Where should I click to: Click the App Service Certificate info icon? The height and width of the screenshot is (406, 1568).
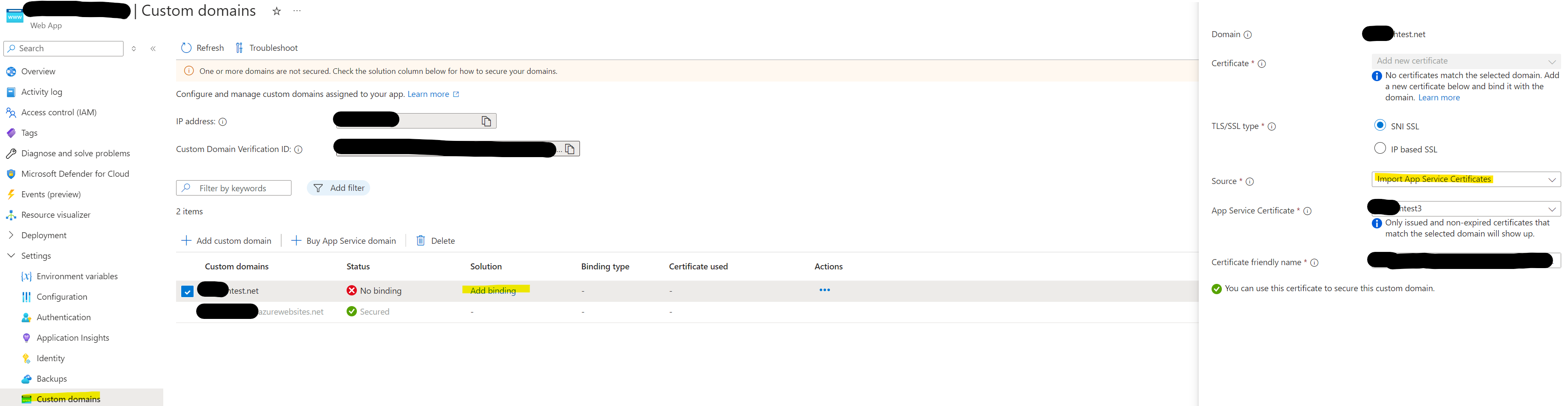coord(1307,211)
